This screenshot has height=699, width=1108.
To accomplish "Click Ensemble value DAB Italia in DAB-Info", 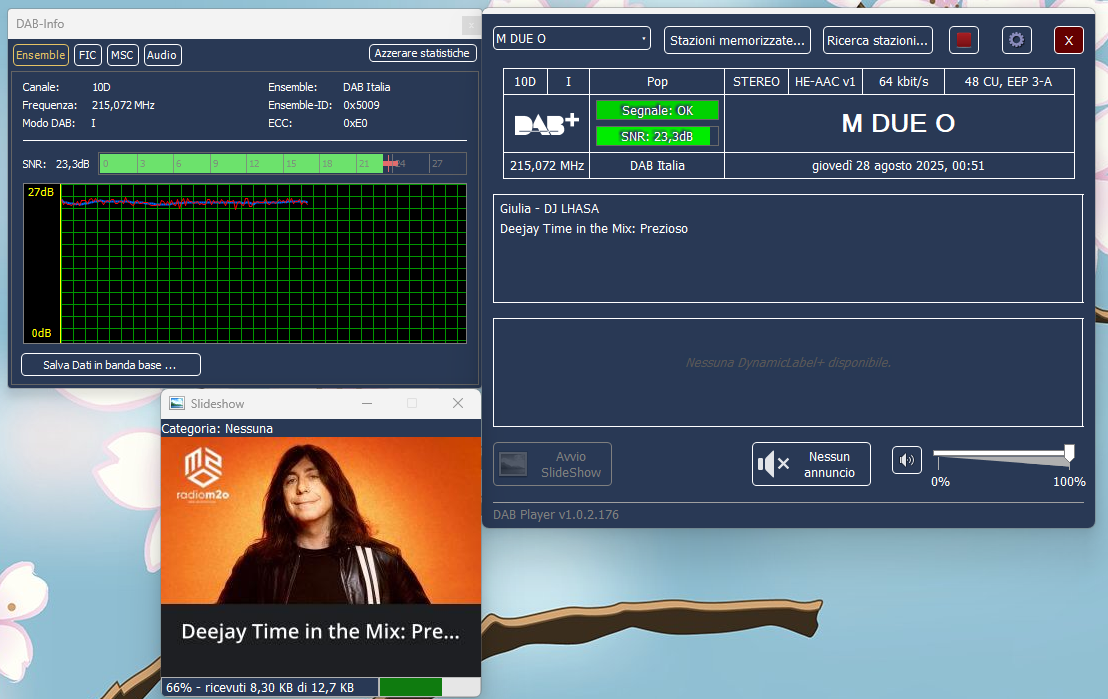I will 366,87.
